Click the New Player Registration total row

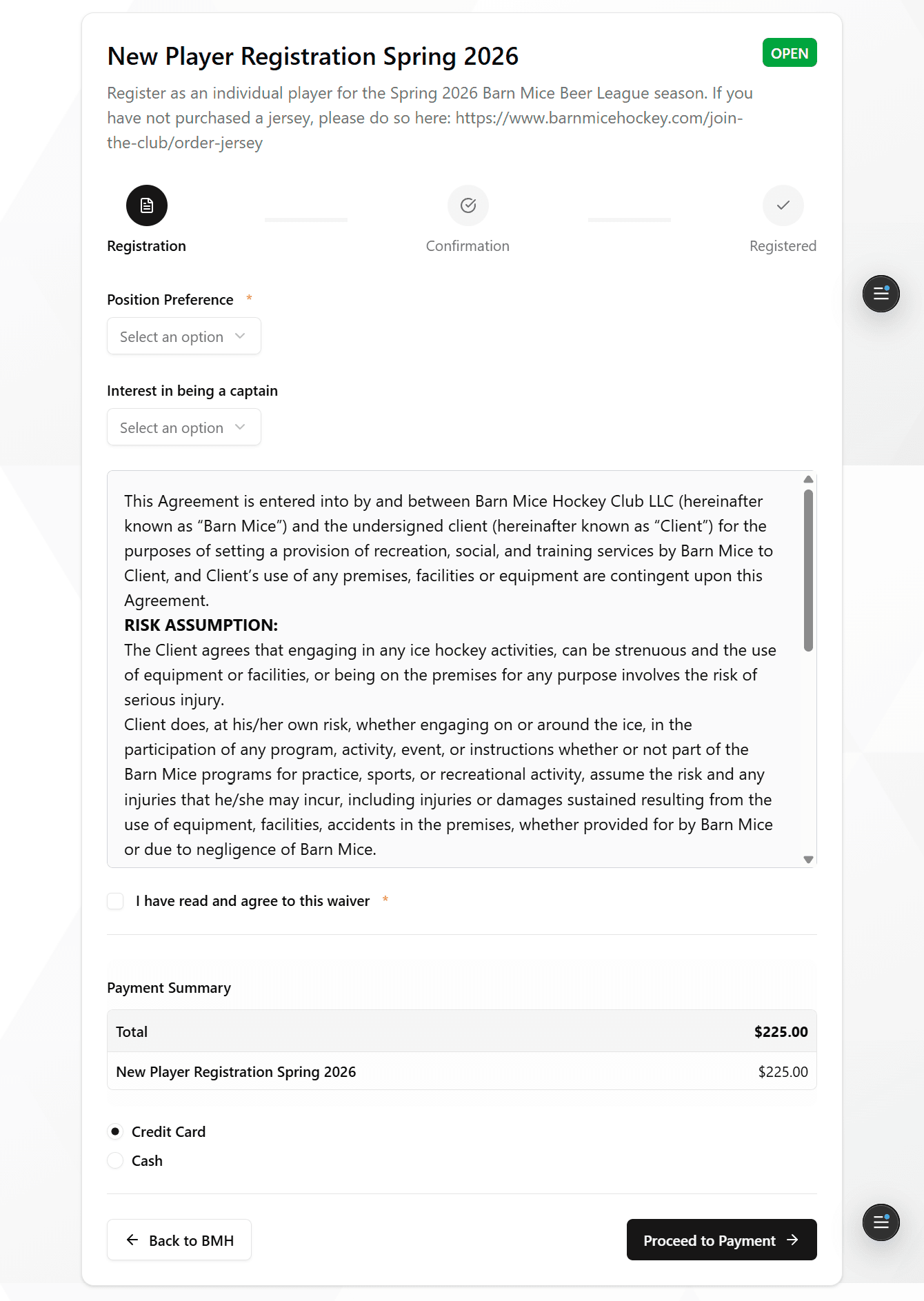point(461,1071)
